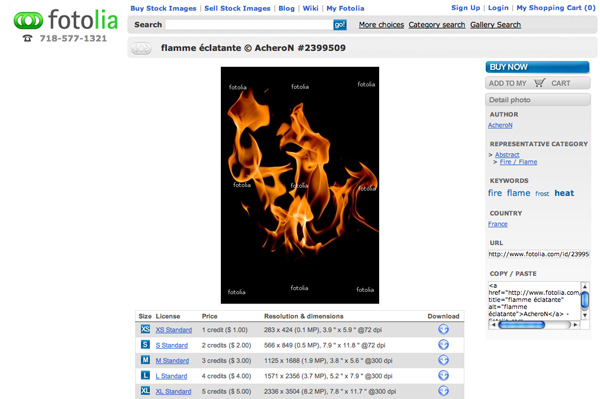Screen dimensions: 600x399
Task: Click the go! search button
Action: [340, 25]
